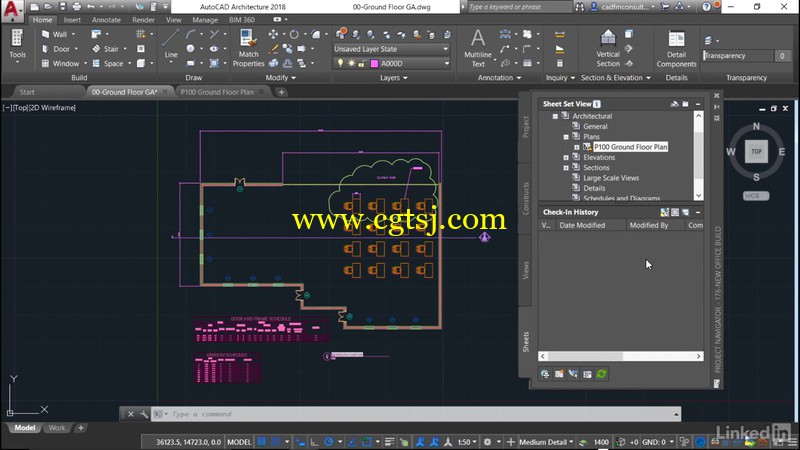
Task: Toggle layer on/off lightbulb for A000D
Action: [x=340, y=63]
